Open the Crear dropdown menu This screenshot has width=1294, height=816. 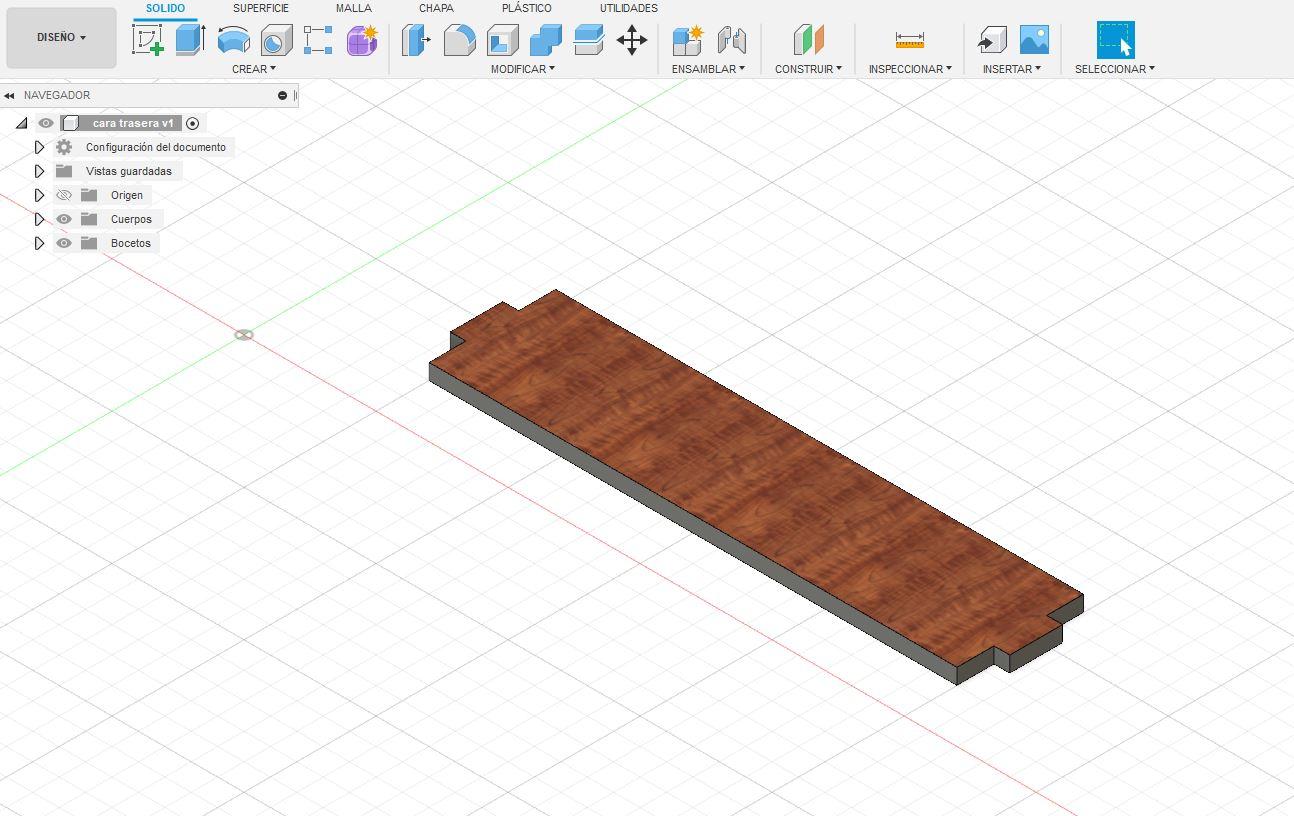(x=253, y=69)
